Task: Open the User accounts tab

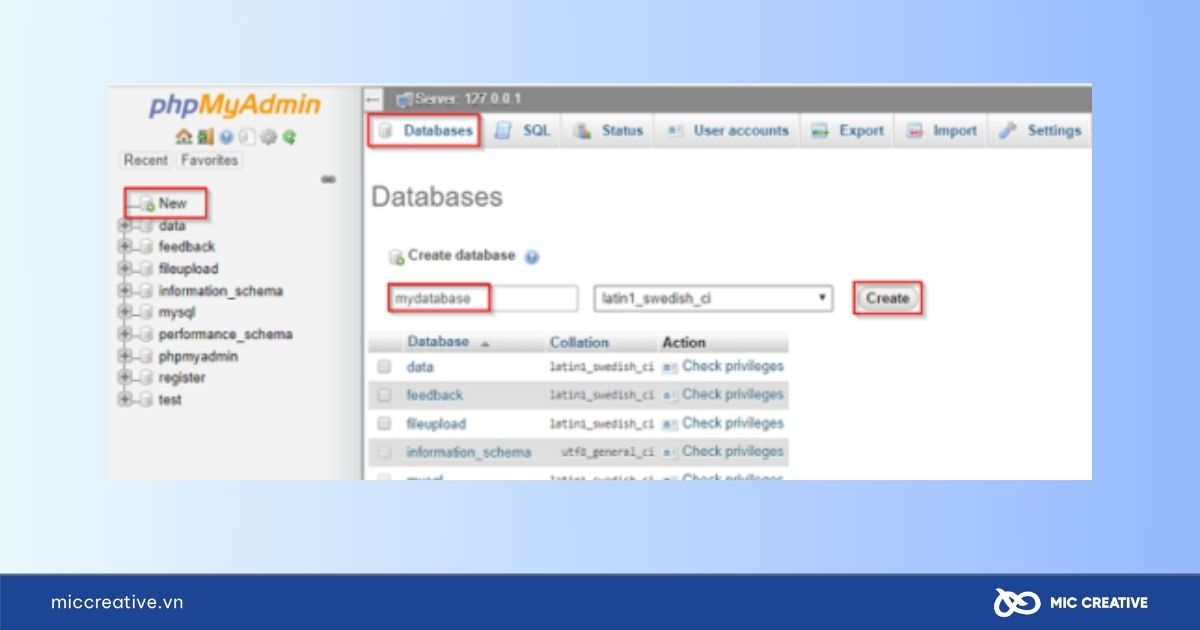Action: [728, 131]
